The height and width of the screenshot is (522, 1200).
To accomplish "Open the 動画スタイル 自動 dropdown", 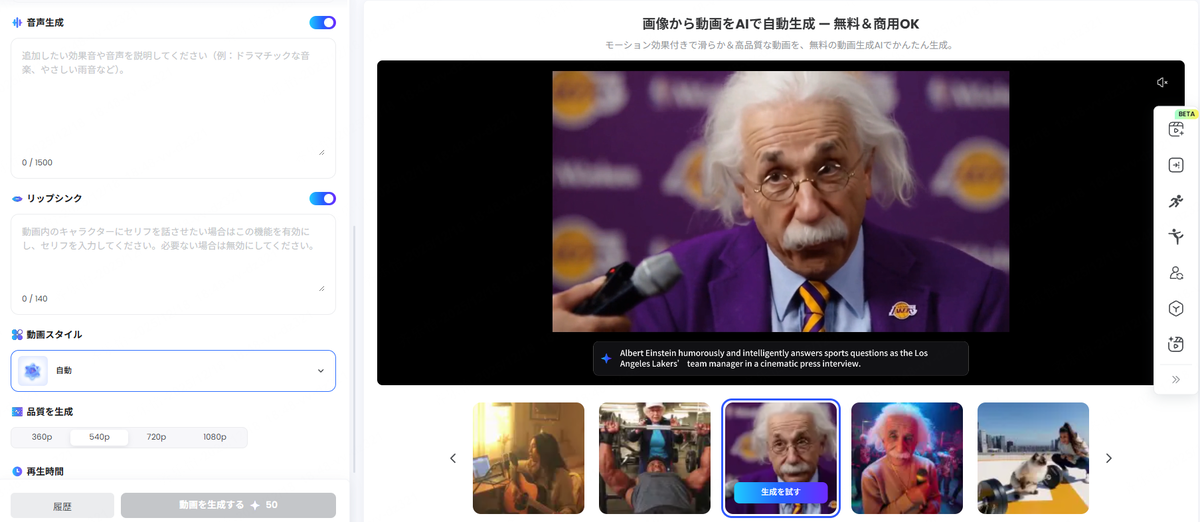I will coord(173,371).
